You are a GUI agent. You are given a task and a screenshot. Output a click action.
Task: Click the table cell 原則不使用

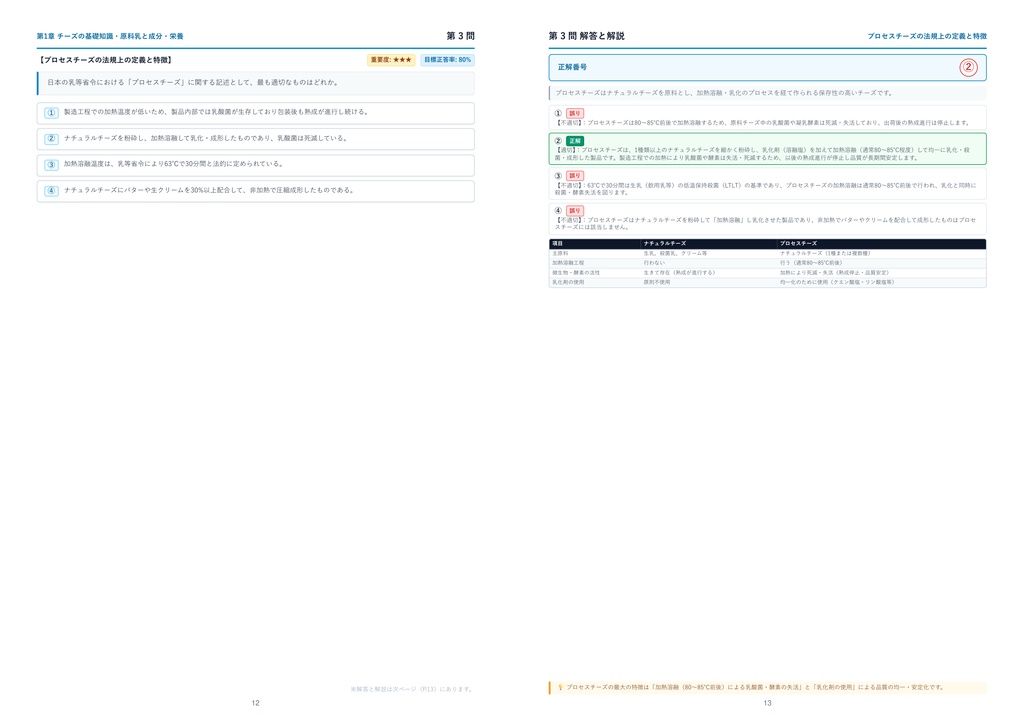click(x=657, y=283)
